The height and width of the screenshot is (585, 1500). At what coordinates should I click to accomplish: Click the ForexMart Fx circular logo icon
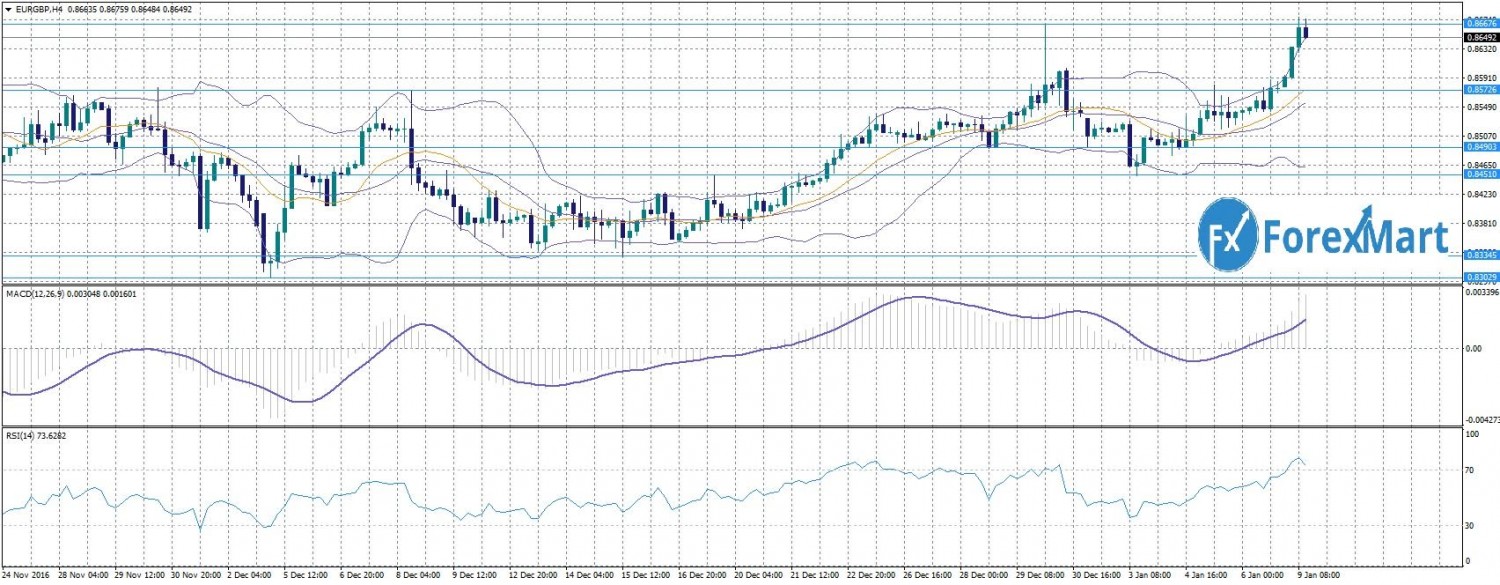(1227, 234)
